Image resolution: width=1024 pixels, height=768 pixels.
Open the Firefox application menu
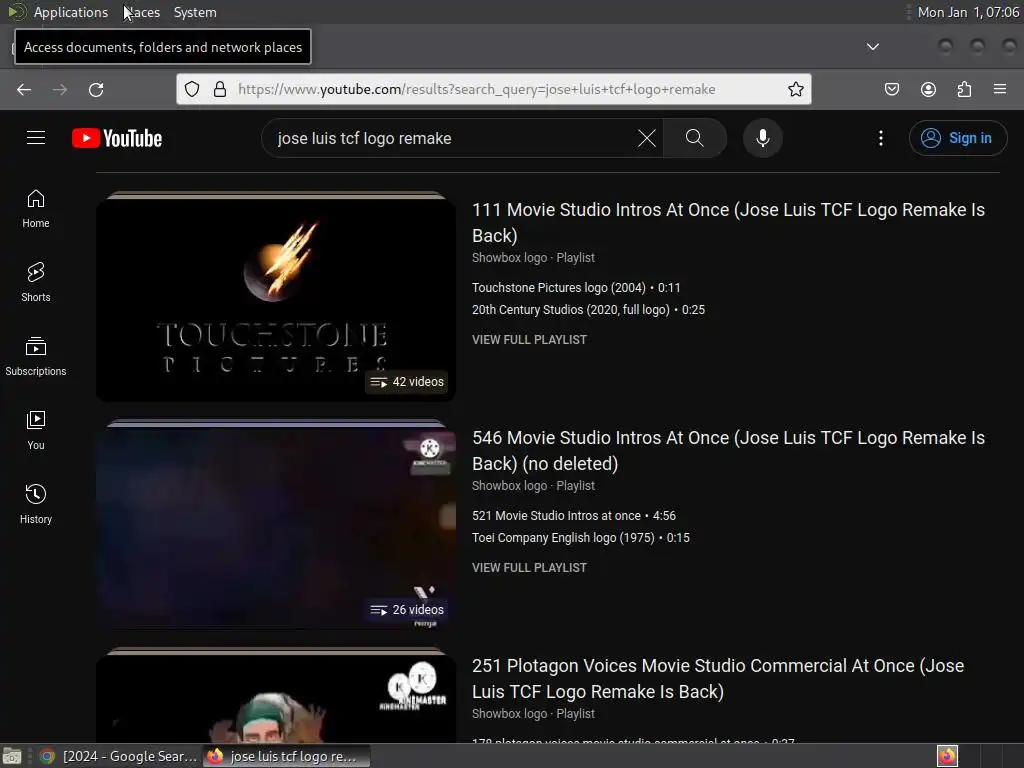1000,89
